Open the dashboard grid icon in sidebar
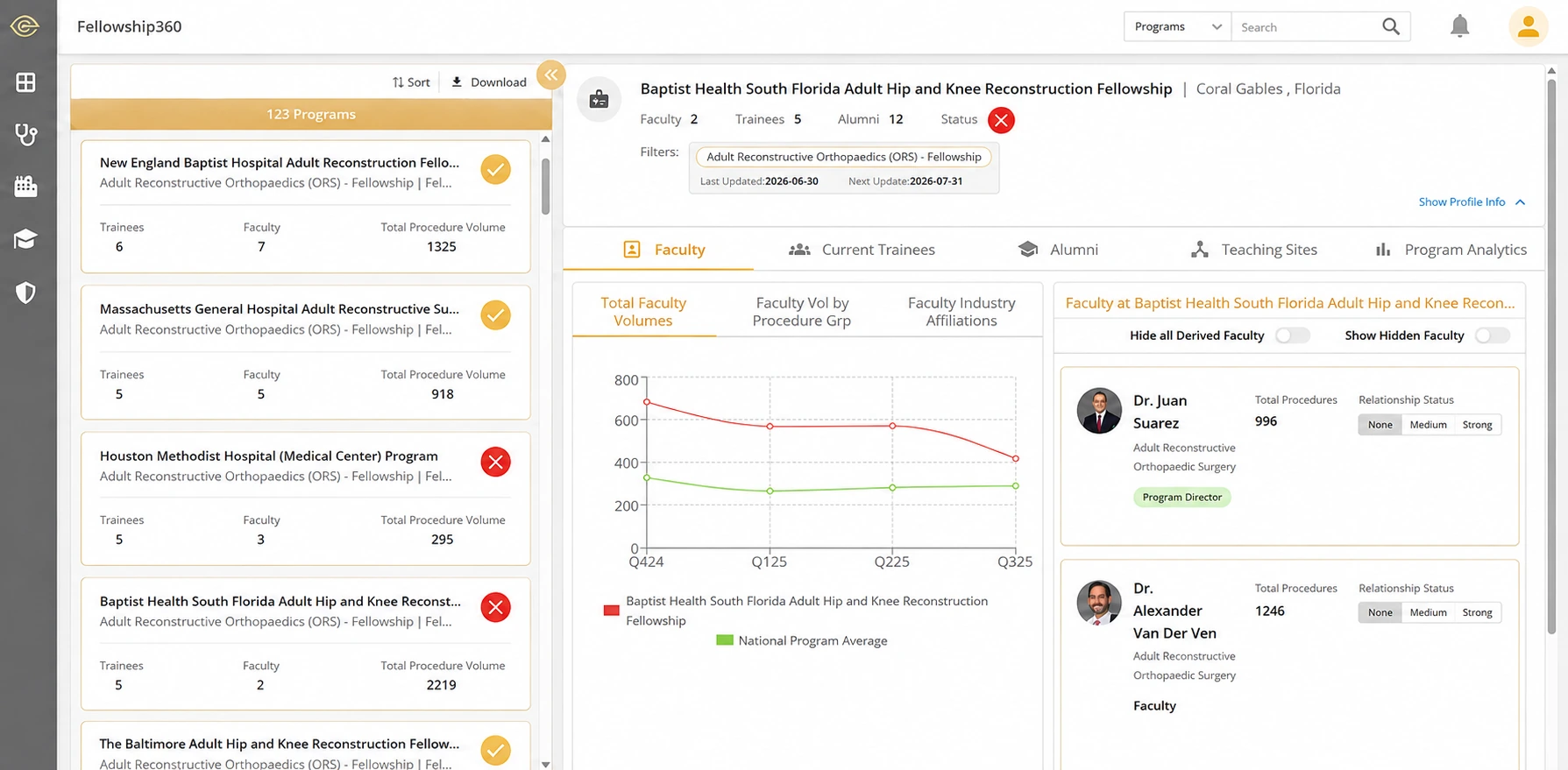 tap(25, 82)
